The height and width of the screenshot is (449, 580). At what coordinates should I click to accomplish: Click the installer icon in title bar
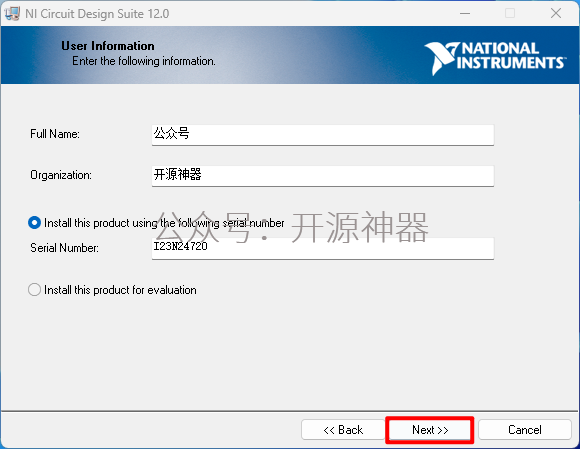[12, 14]
